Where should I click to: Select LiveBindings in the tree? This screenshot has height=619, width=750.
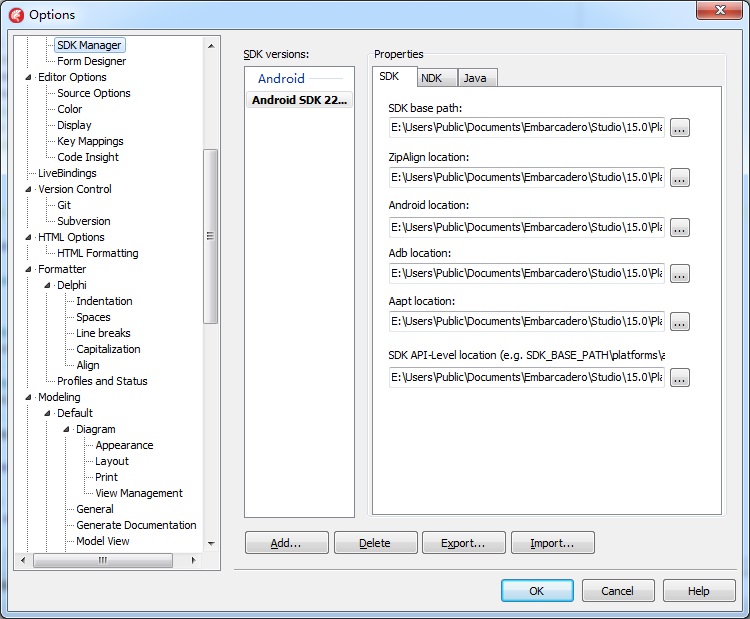click(x=67, y=173)
